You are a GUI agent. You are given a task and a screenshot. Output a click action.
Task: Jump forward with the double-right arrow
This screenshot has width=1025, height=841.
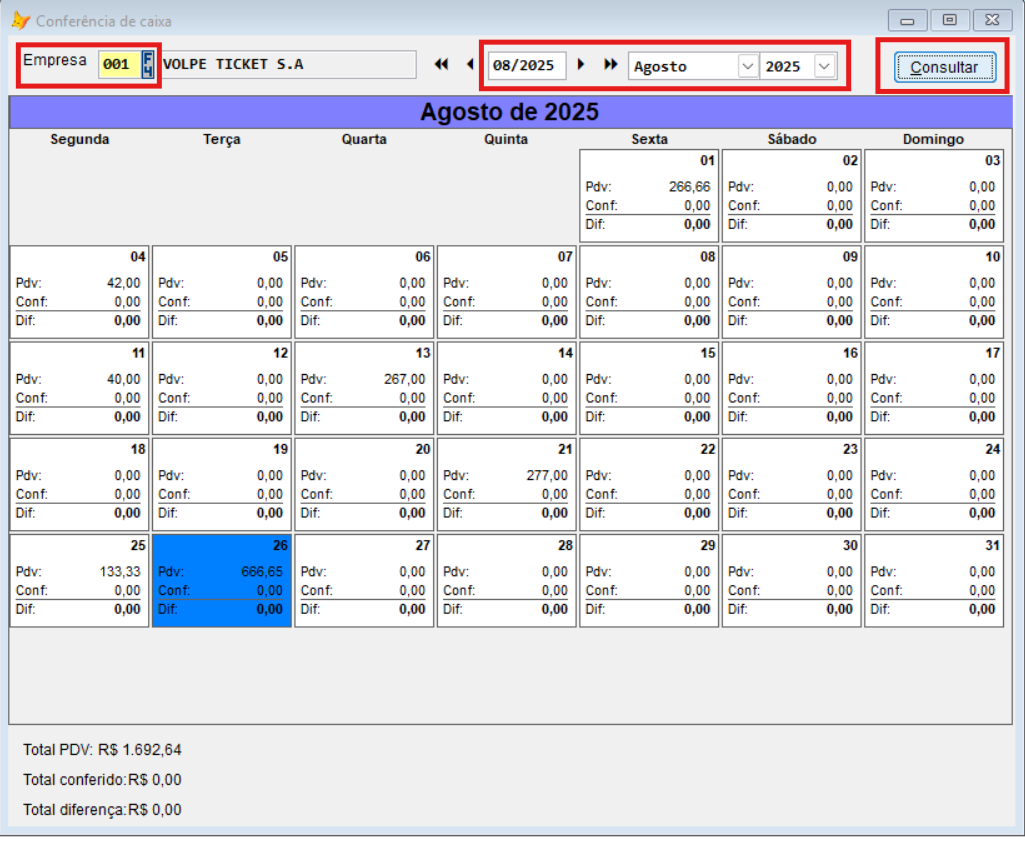tap(610, 65)
